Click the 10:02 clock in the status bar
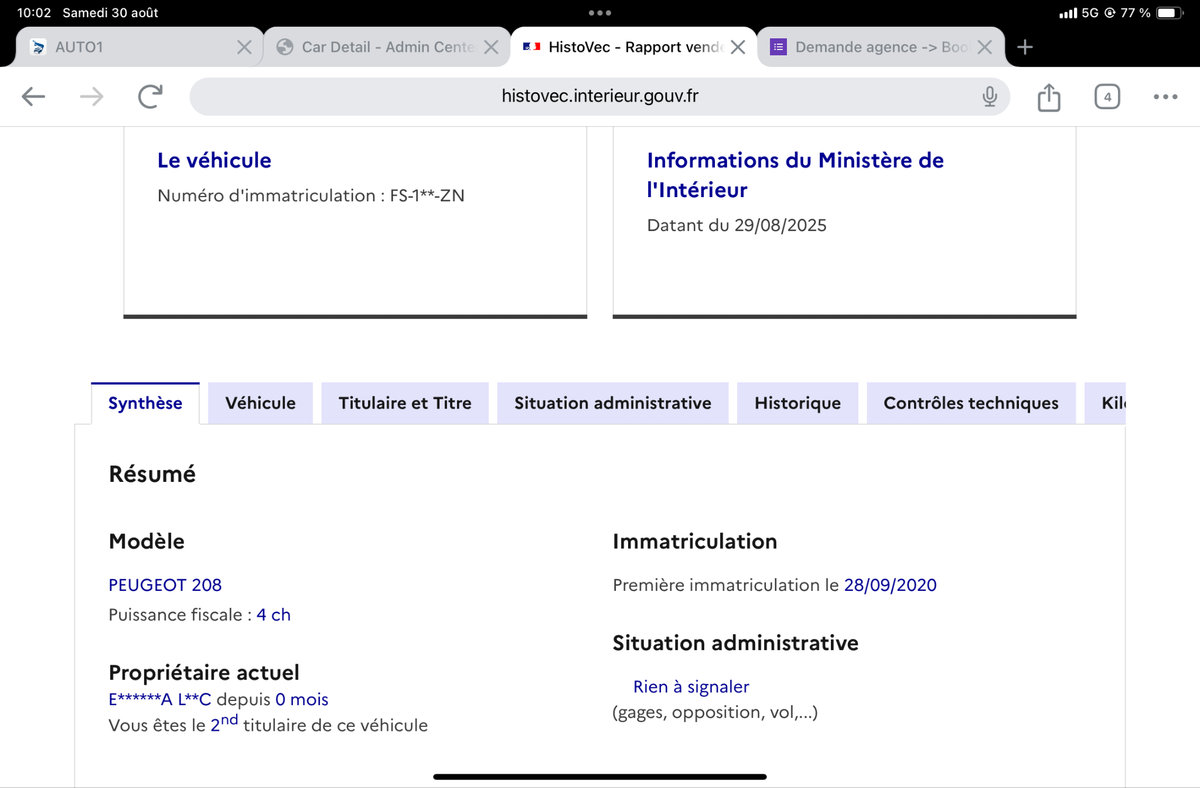 34,13
